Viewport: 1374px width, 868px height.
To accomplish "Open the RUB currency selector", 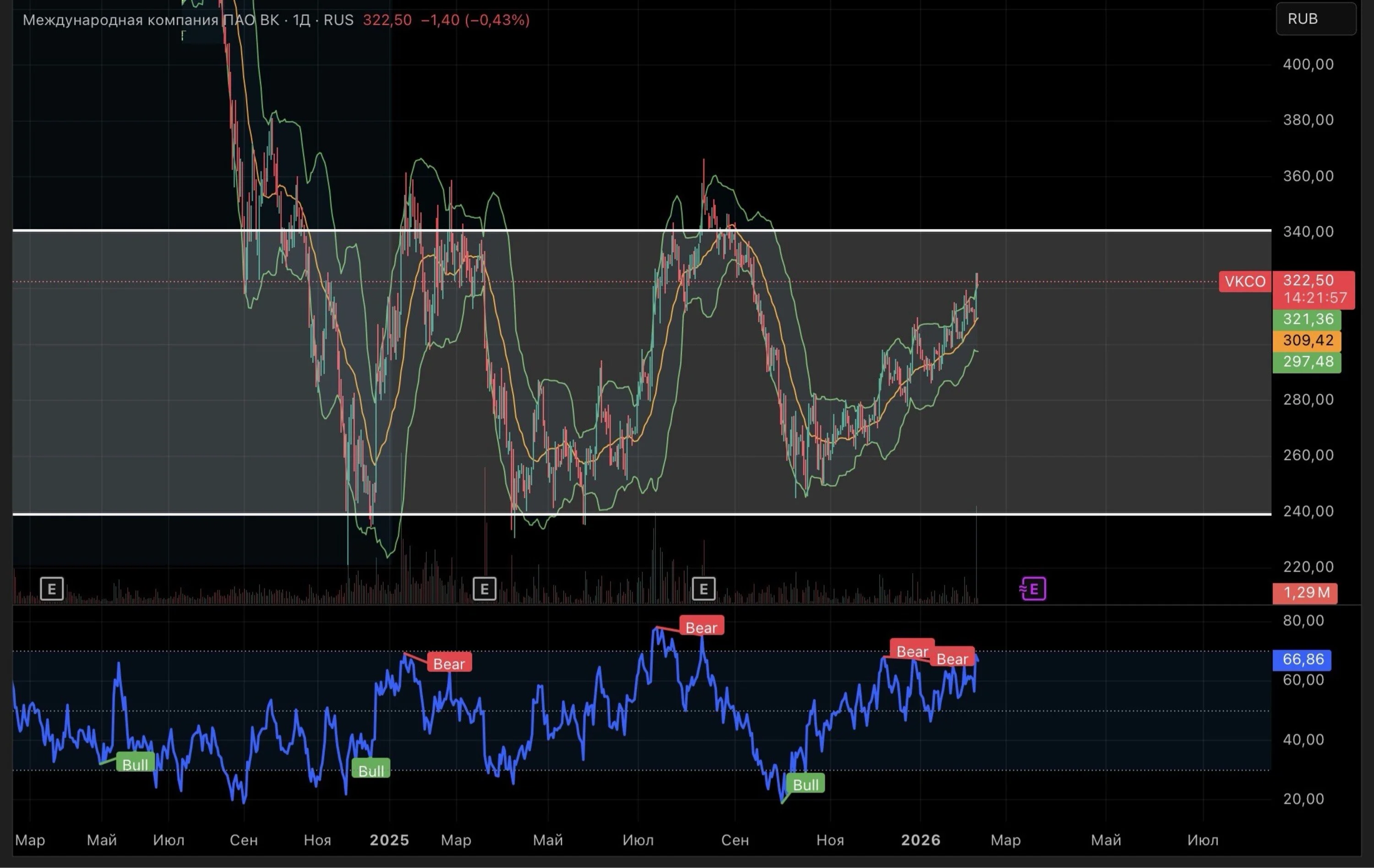I will point(1316,19).
